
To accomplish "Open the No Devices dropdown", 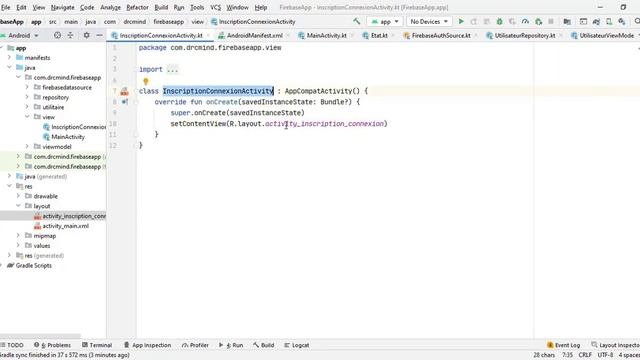I will [x=429, y=21].
